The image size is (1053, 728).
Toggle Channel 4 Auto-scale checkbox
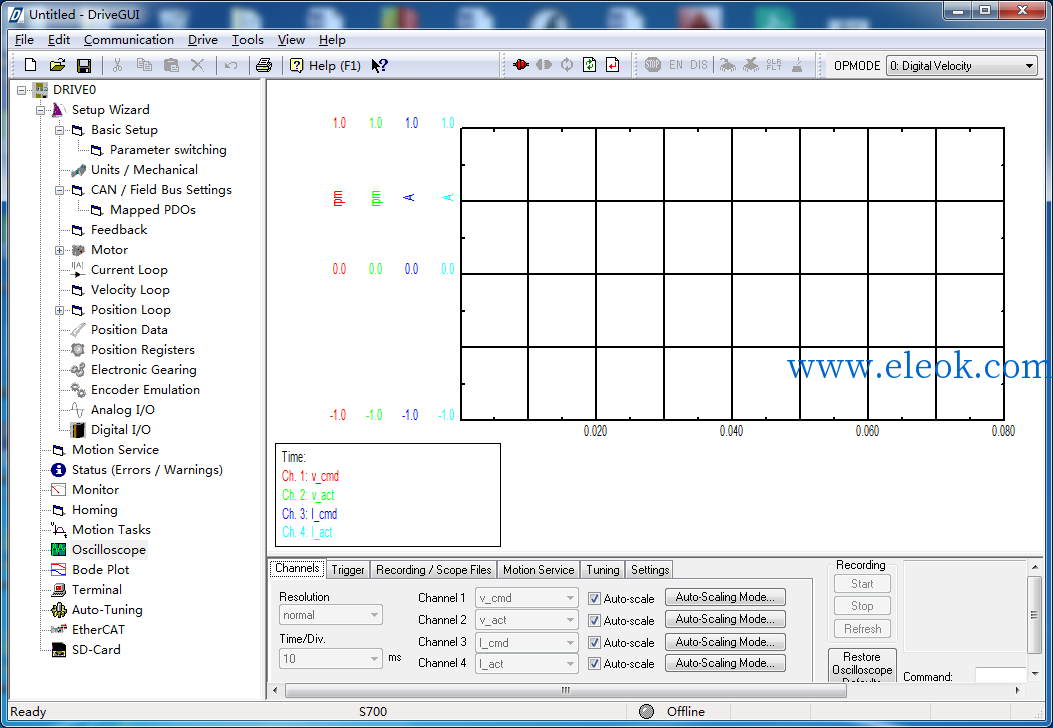point(594,664)
